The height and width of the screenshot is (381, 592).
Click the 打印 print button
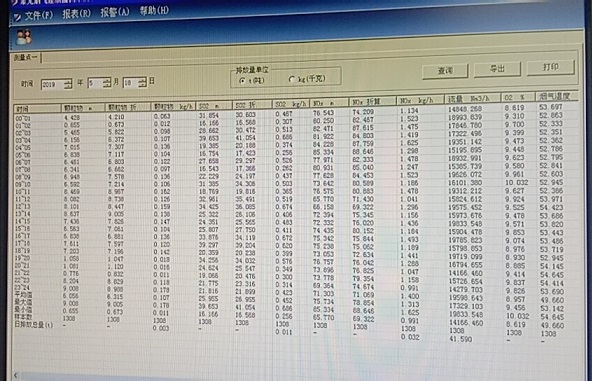pyautogui.click(x=551, y=67)
